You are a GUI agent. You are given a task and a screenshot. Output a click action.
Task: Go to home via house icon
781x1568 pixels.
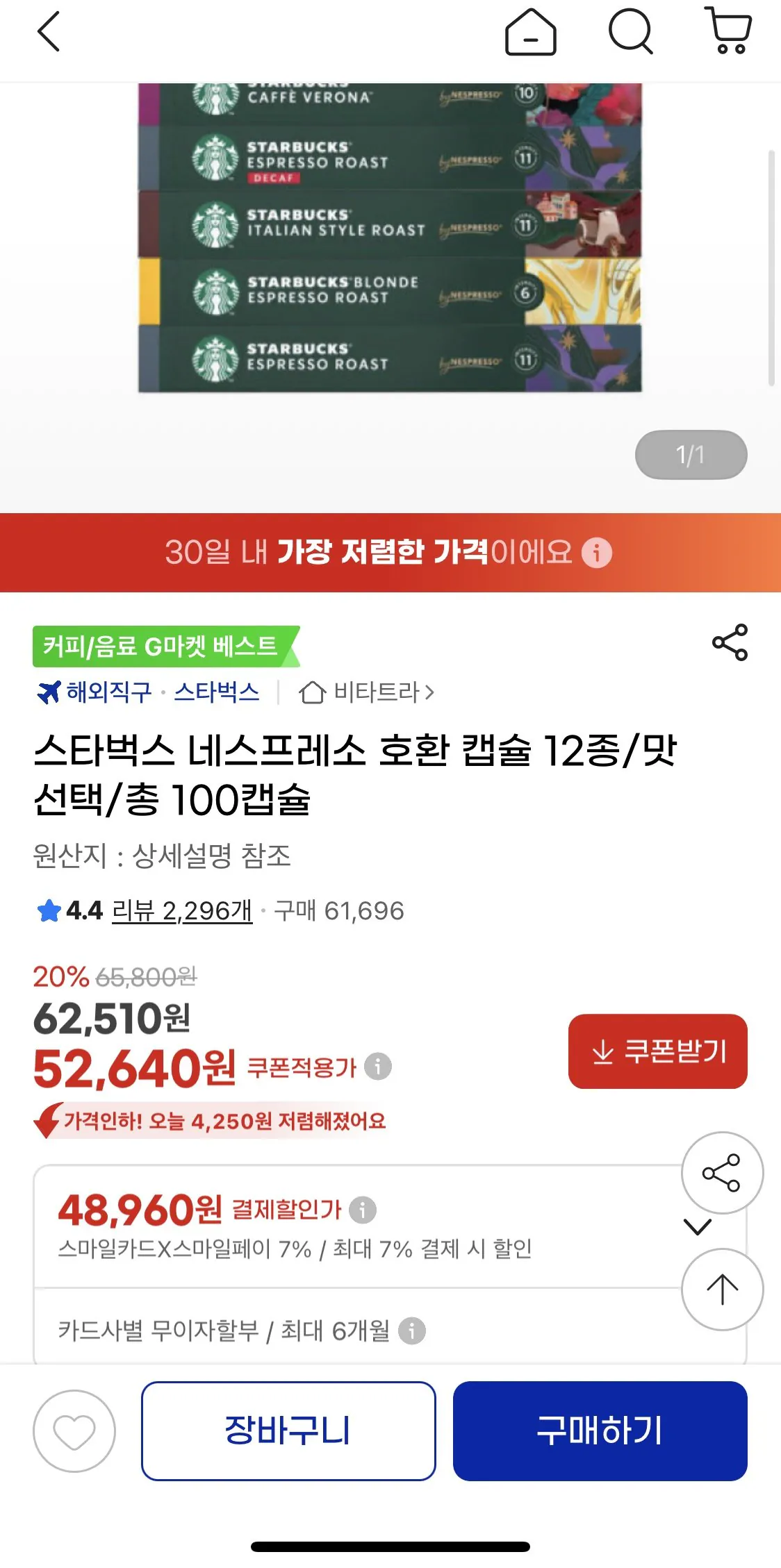coord(530,32)
